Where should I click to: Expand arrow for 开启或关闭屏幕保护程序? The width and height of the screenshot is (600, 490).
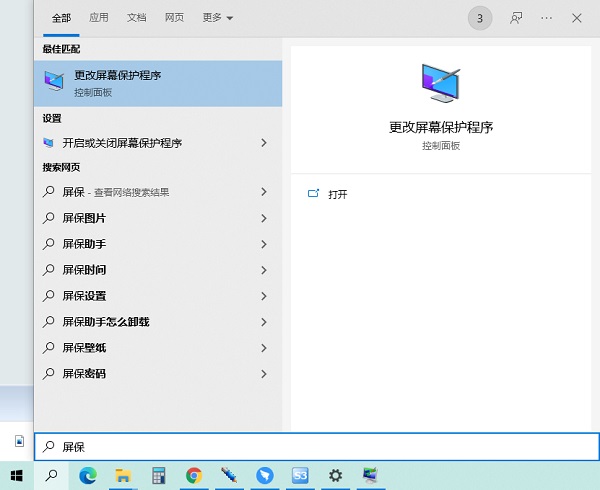pyautogui.click(x=264, y=143)
